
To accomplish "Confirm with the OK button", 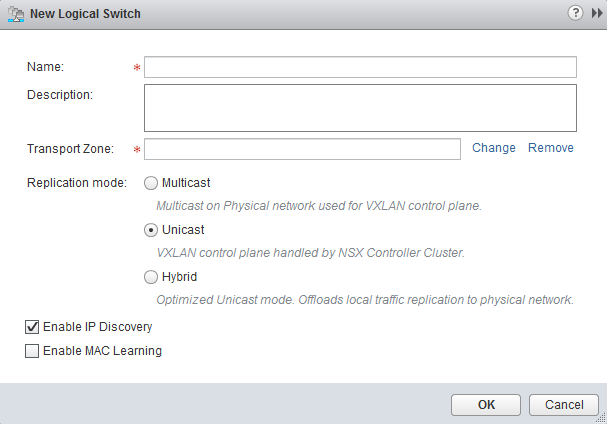I will tap(486, 405).
